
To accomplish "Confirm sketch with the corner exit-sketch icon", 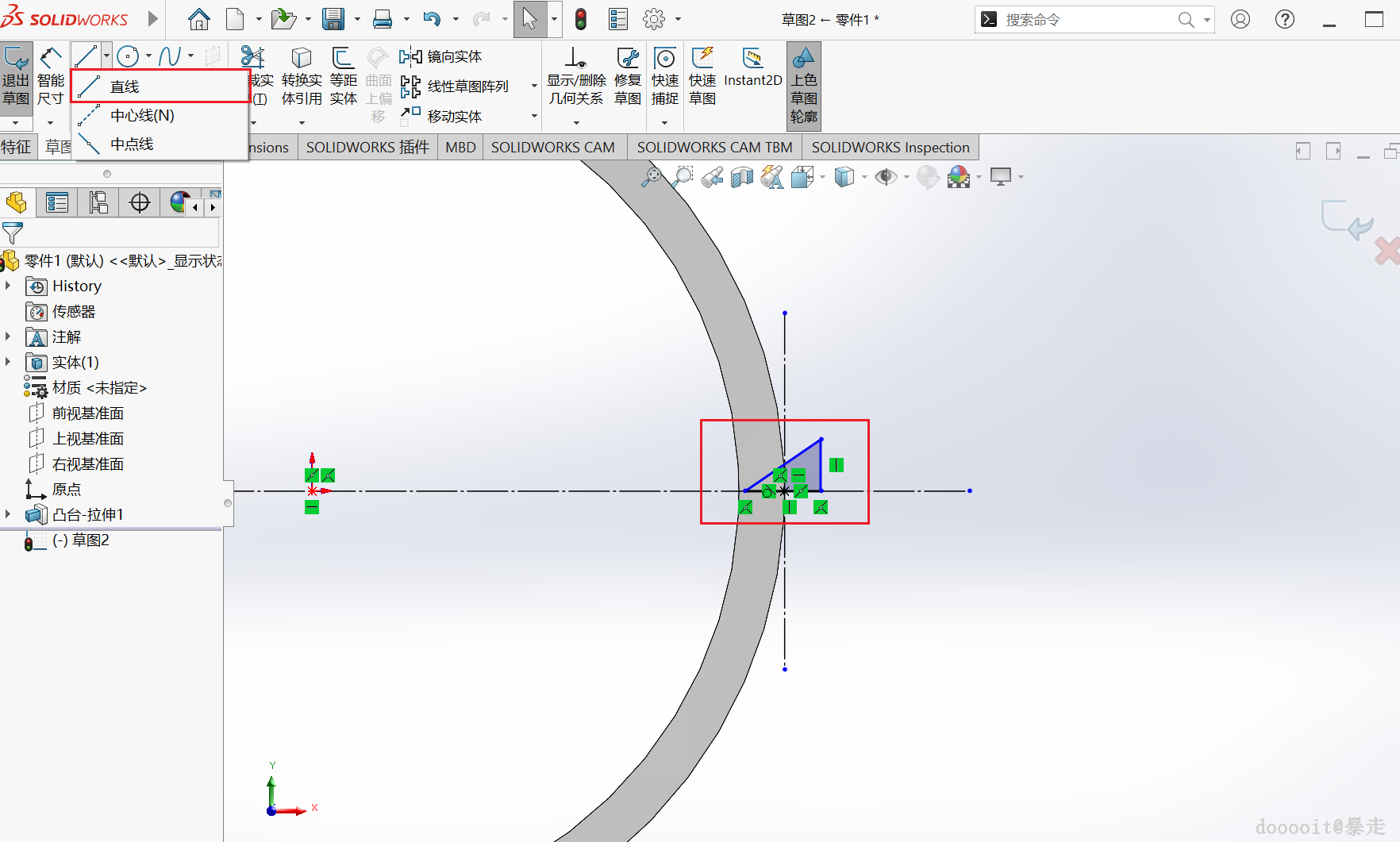I will pos(1347,220).
